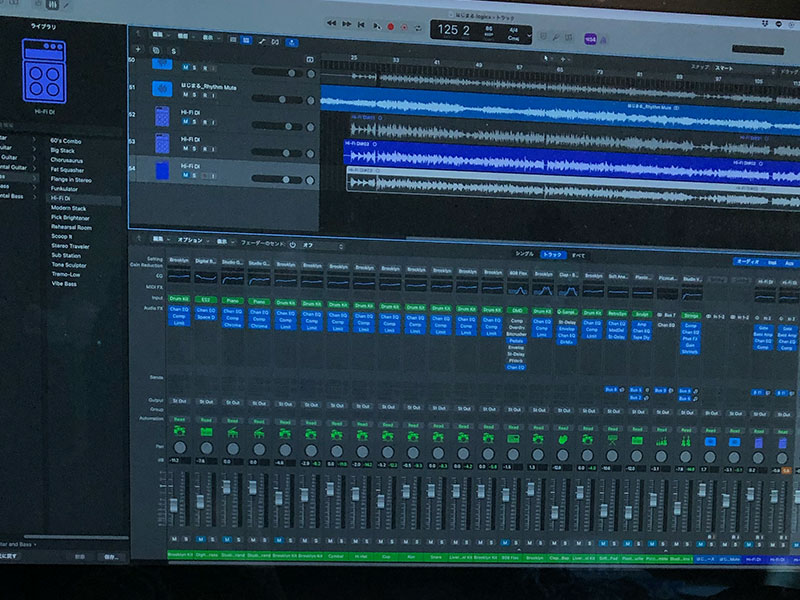Switch the mixer to シングル view tab
This screenshot has width=800, height=600.
point(524,255)
